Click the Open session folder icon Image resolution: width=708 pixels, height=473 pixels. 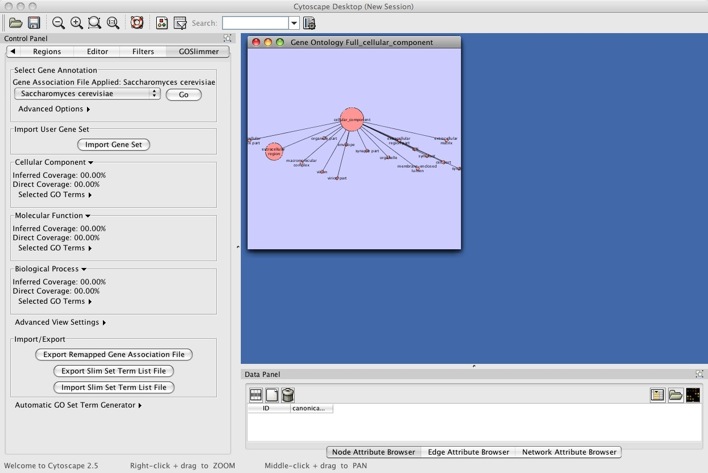[x=14, y=22]
